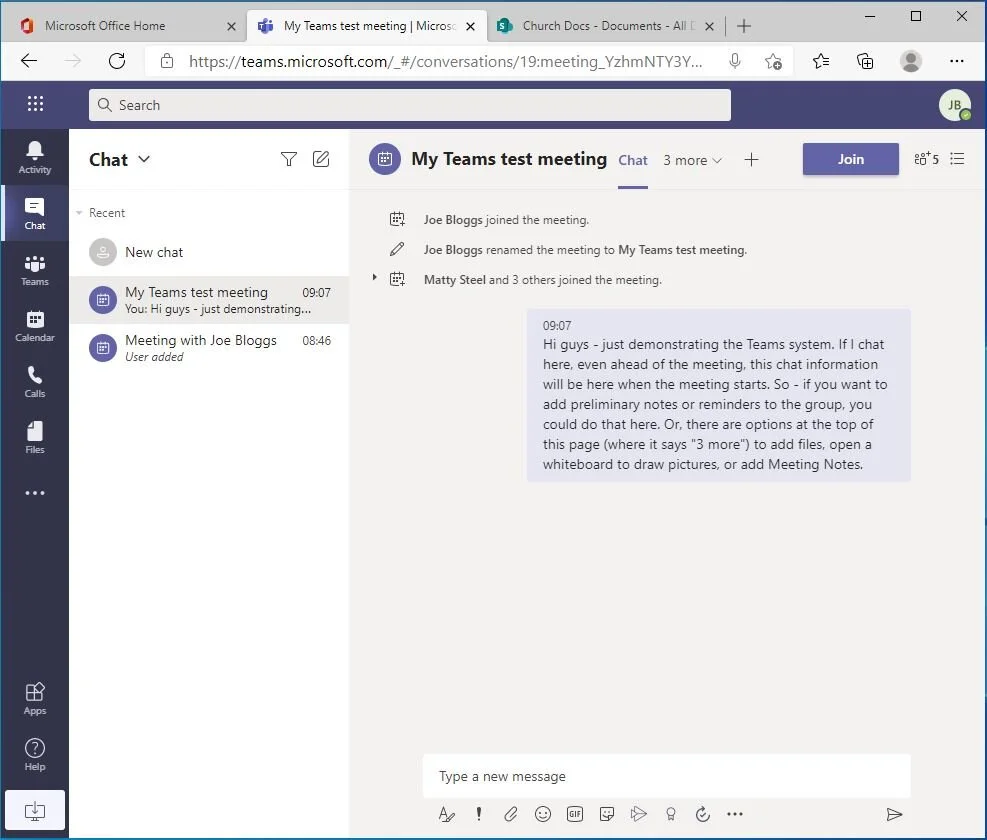The height and width of the screenshot is (840, 987).
Task: Click the download desktop app icon
Action: click(x=35, y=810)
